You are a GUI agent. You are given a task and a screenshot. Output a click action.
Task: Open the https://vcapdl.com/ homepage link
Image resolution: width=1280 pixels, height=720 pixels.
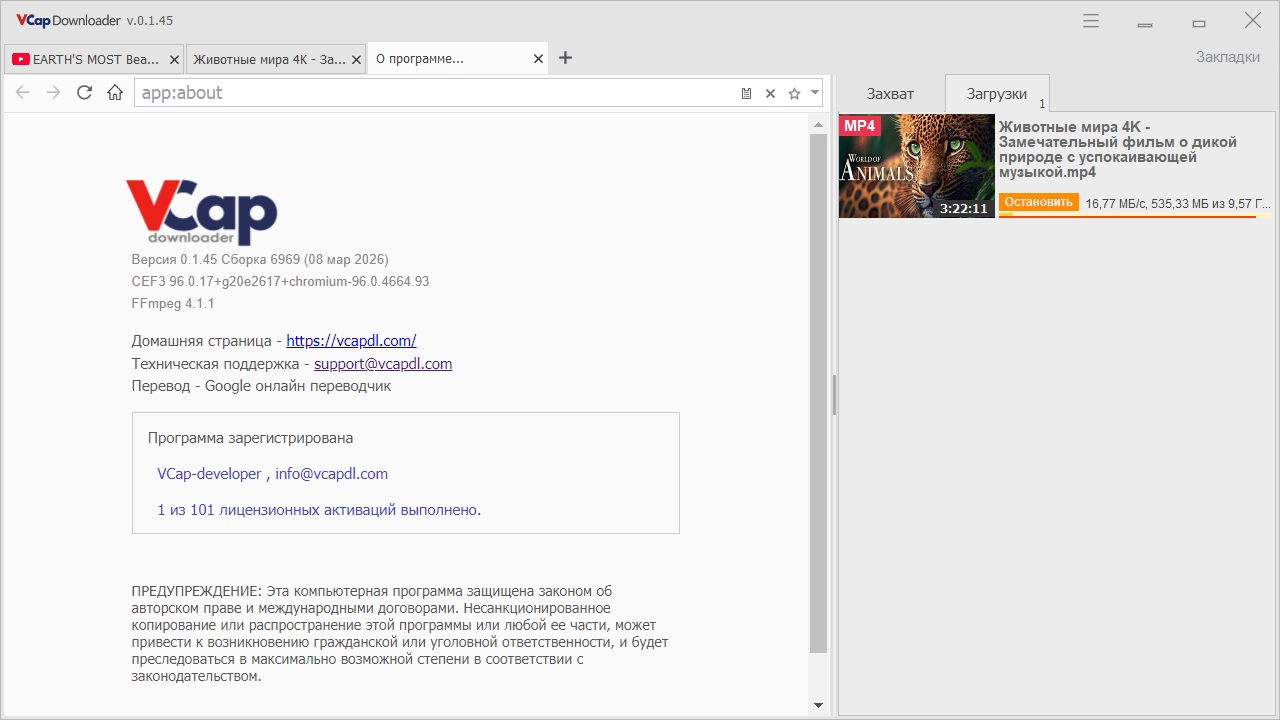tap(351, 341)
